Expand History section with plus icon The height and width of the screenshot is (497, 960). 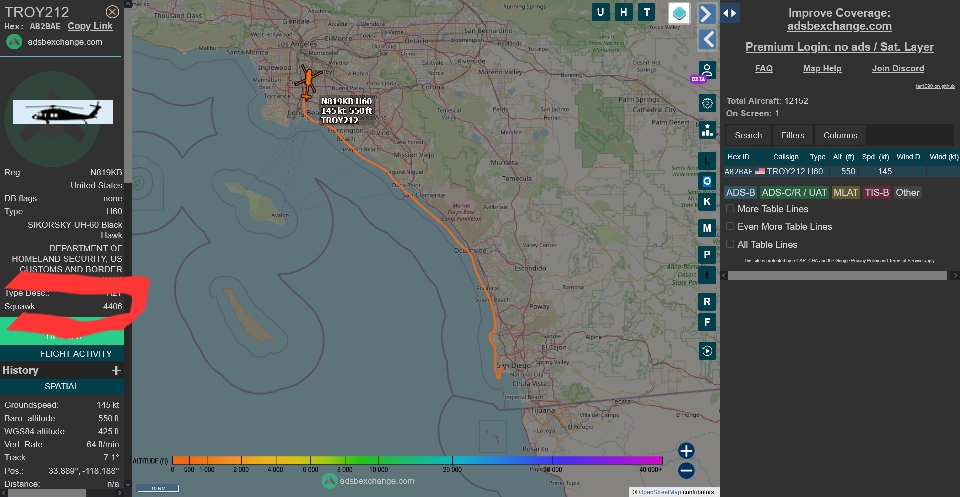coord(116,370)
